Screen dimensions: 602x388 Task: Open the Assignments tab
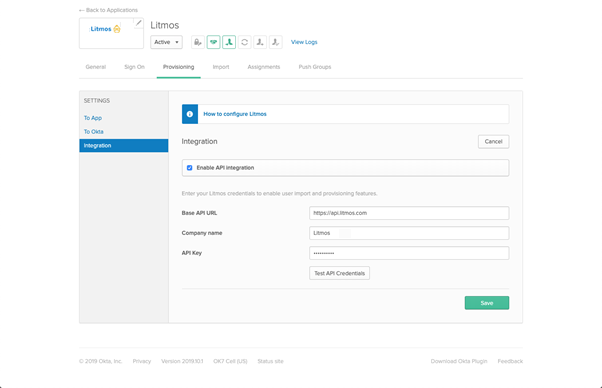[264, 67]
